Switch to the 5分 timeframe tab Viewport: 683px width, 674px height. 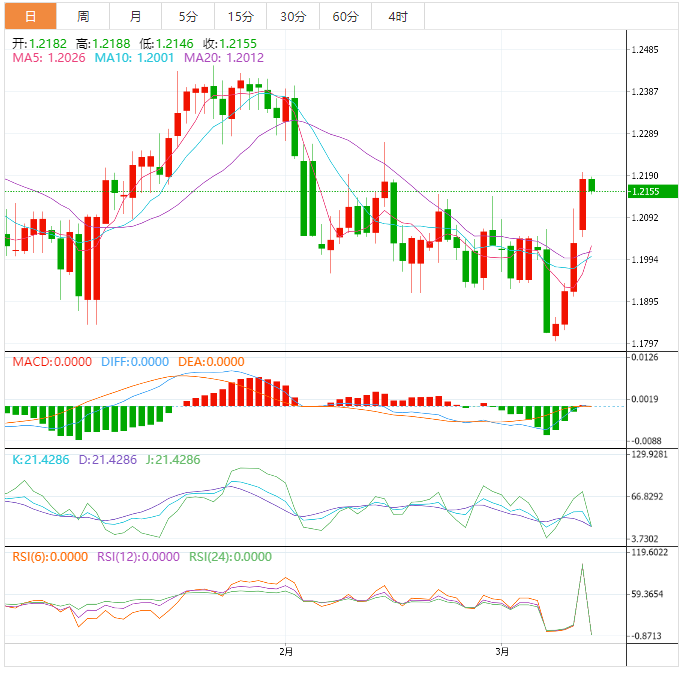click(x=188, y=16)
